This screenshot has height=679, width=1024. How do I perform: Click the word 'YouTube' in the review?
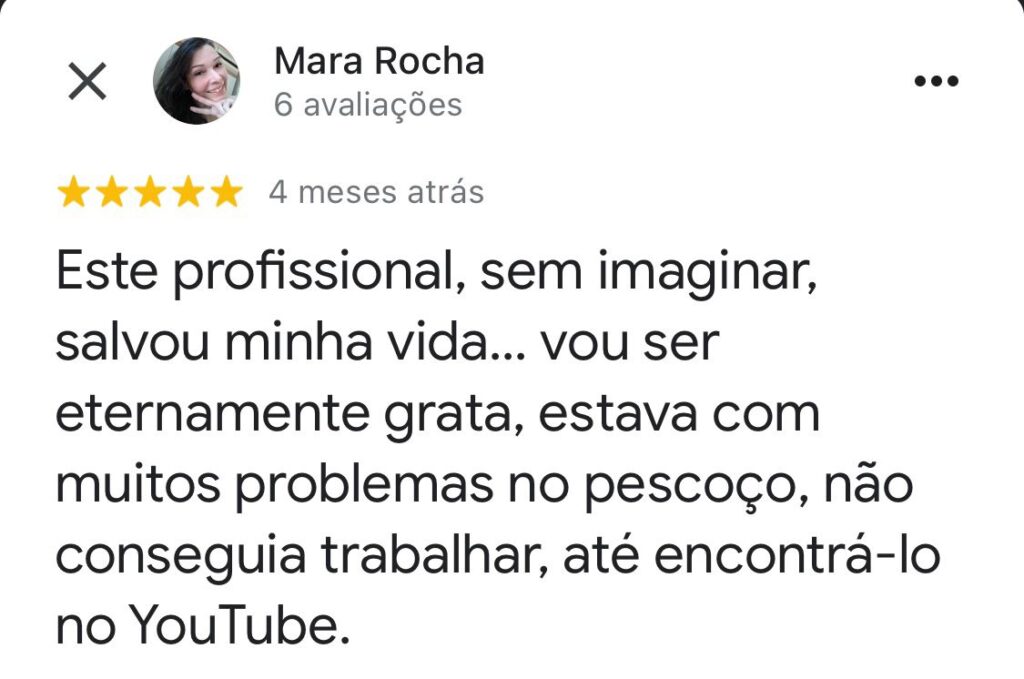(240, 625)
